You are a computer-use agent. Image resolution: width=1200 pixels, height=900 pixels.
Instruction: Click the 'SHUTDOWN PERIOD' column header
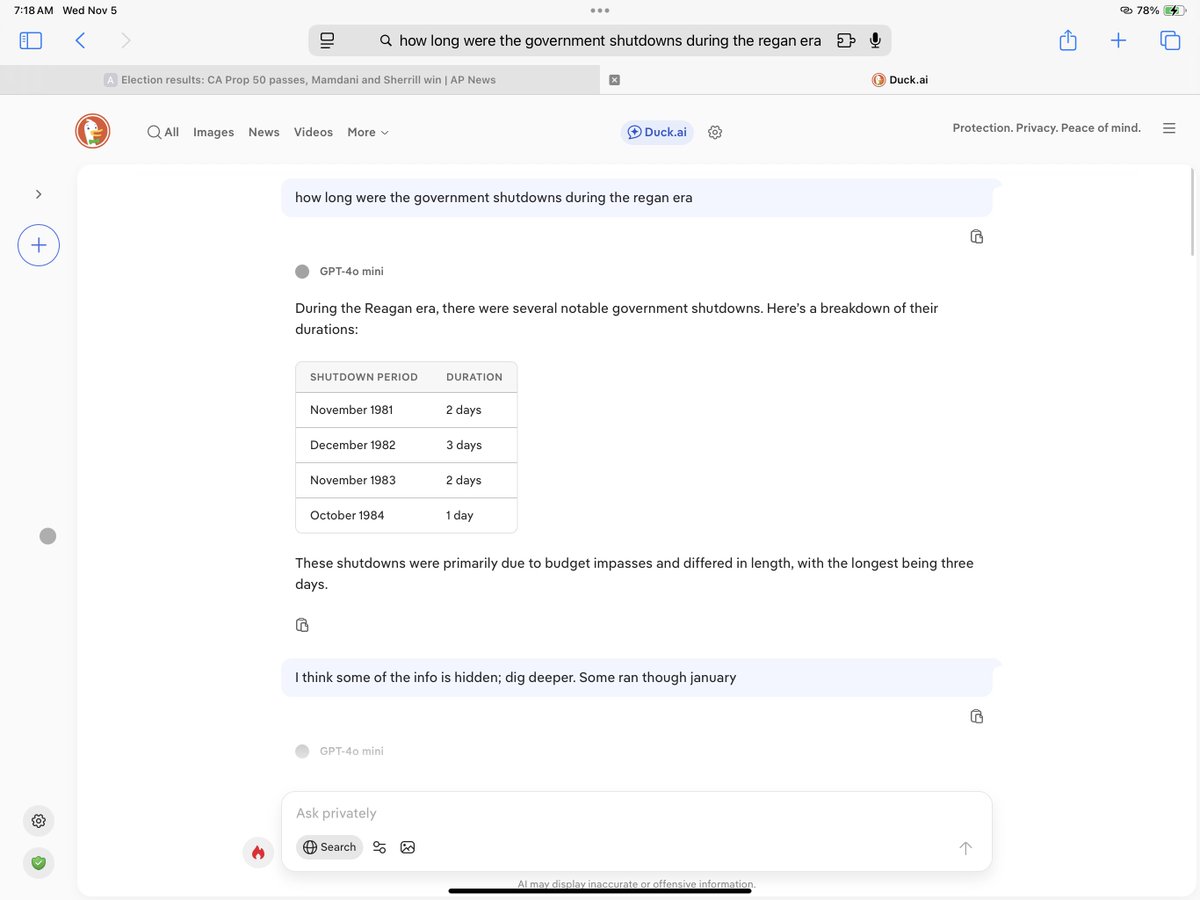364,377
